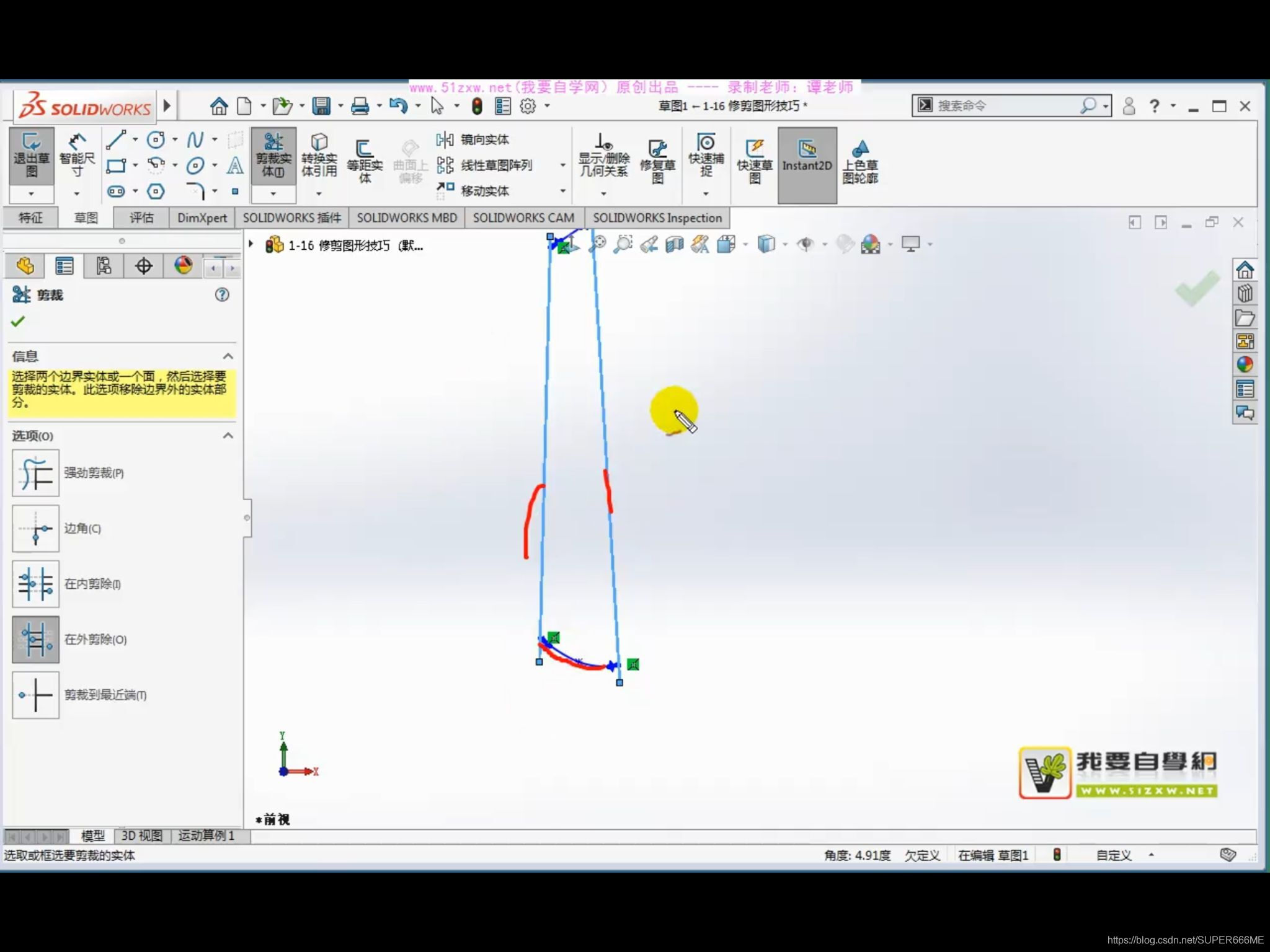Confirm trim with green checkmark in panel

[x=18, y=321]
